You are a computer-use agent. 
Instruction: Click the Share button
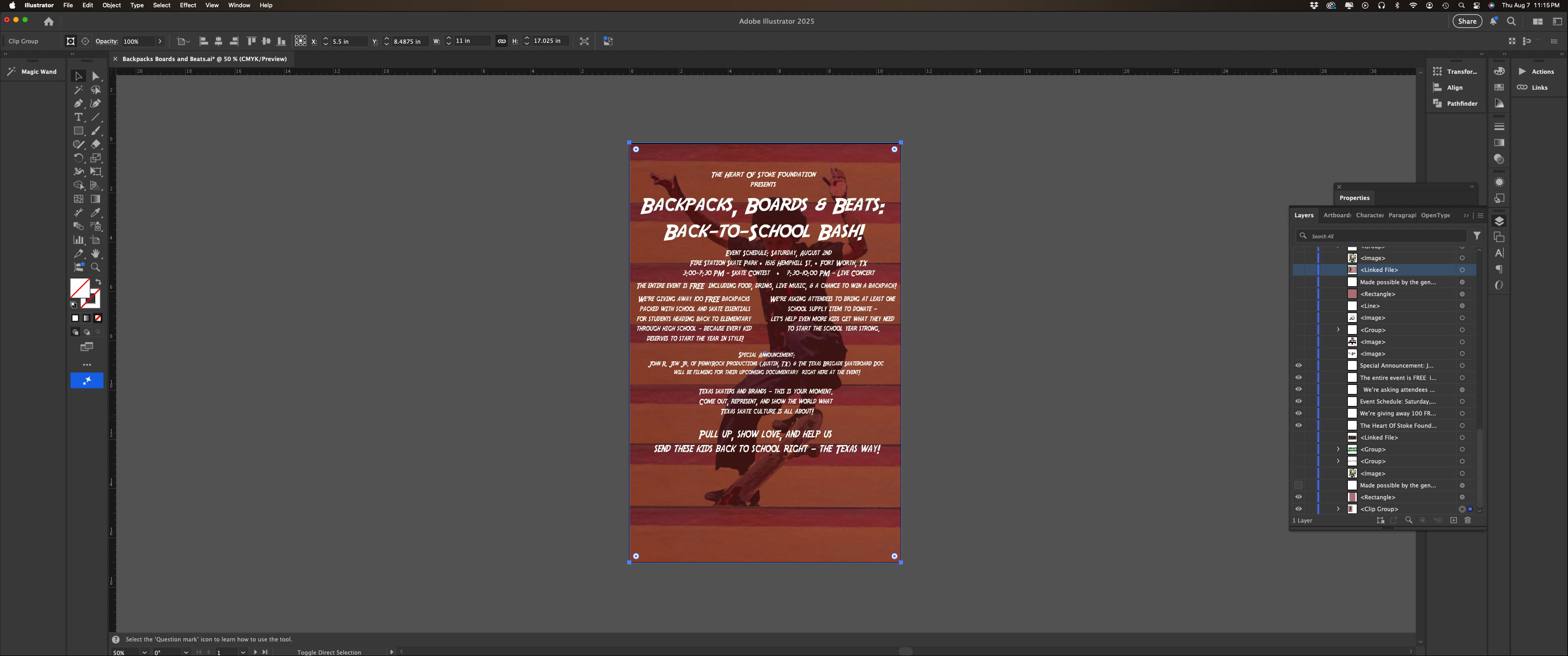(x=1467, y=21)
